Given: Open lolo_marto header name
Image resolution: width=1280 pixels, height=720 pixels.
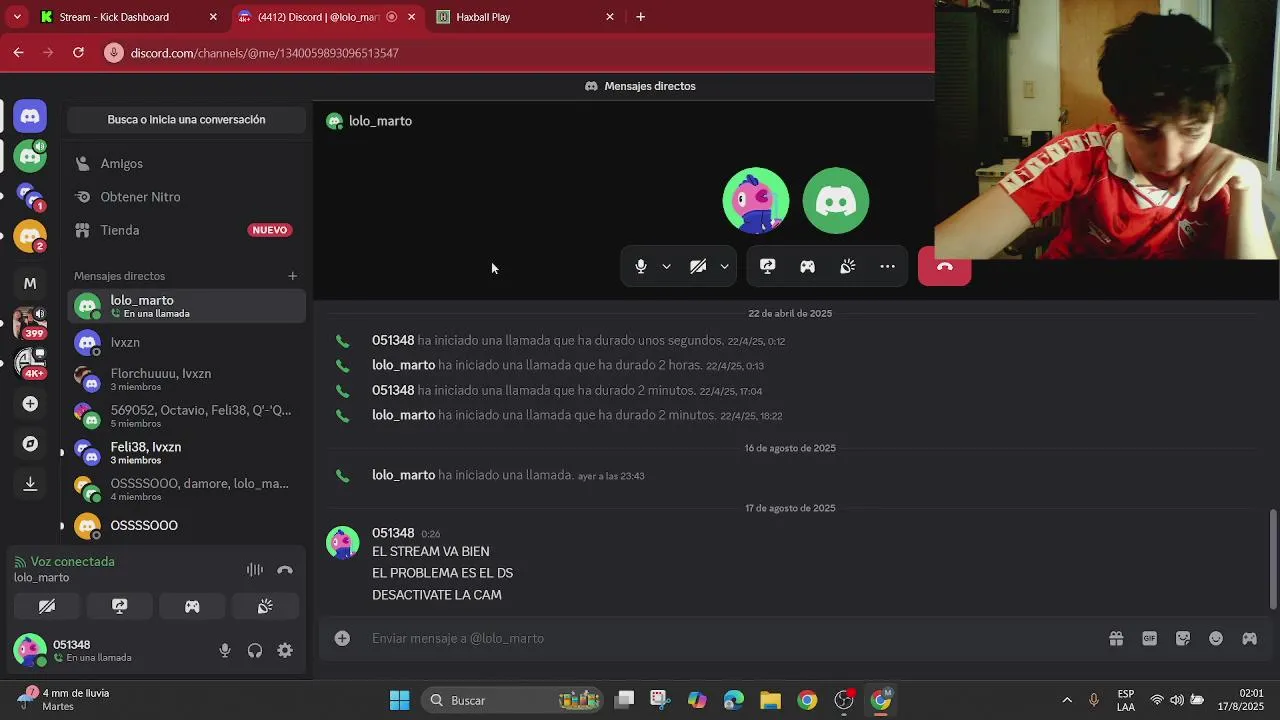Looking at the screenshot, I should tap(380, 121).
